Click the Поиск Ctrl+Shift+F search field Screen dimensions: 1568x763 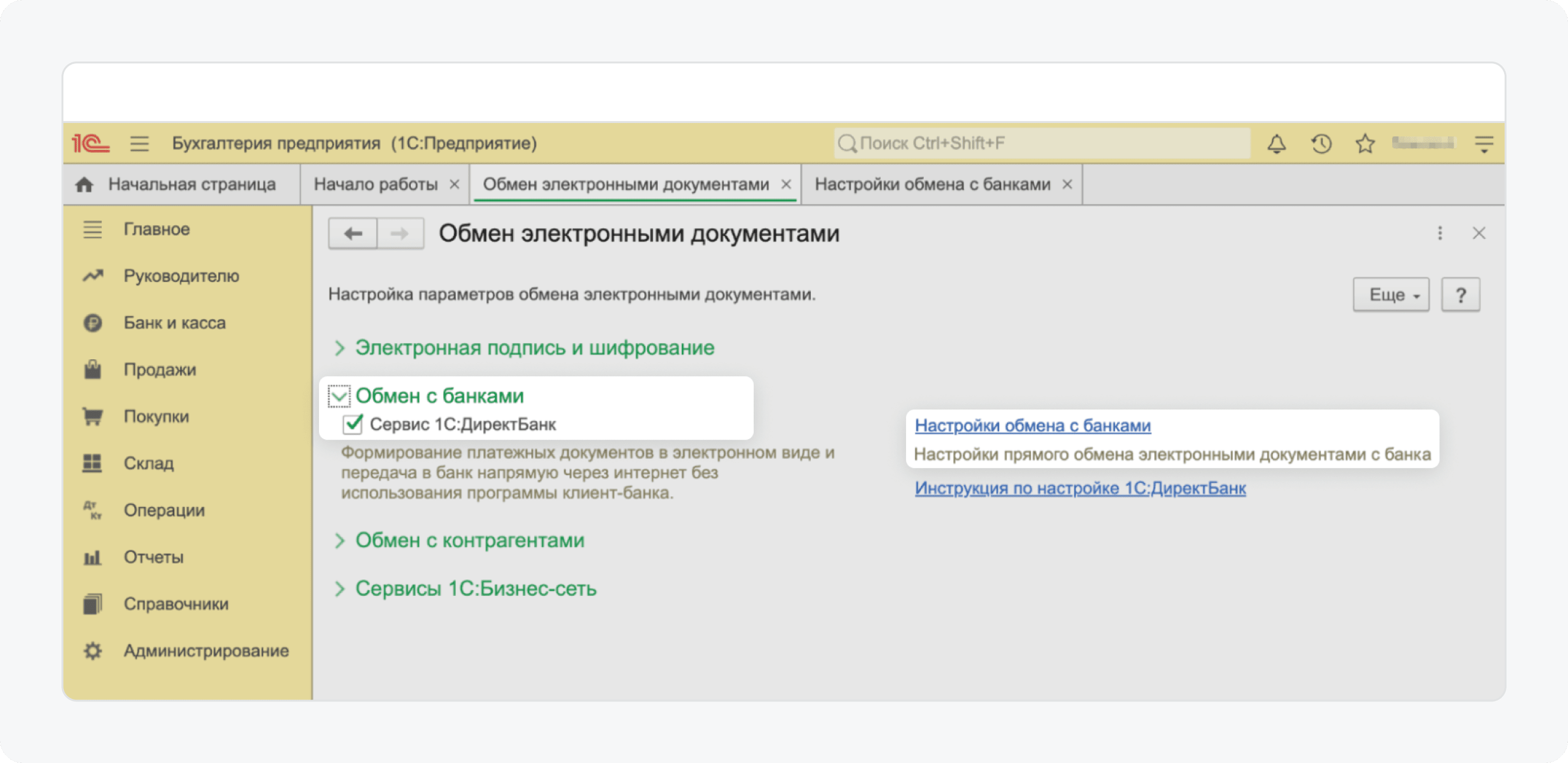point(1042,144)
